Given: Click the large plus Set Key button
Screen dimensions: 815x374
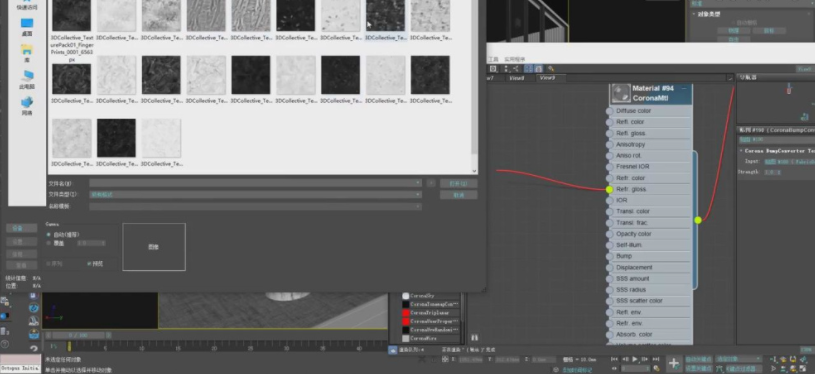Looking at the screenshot, I should 674,364.
